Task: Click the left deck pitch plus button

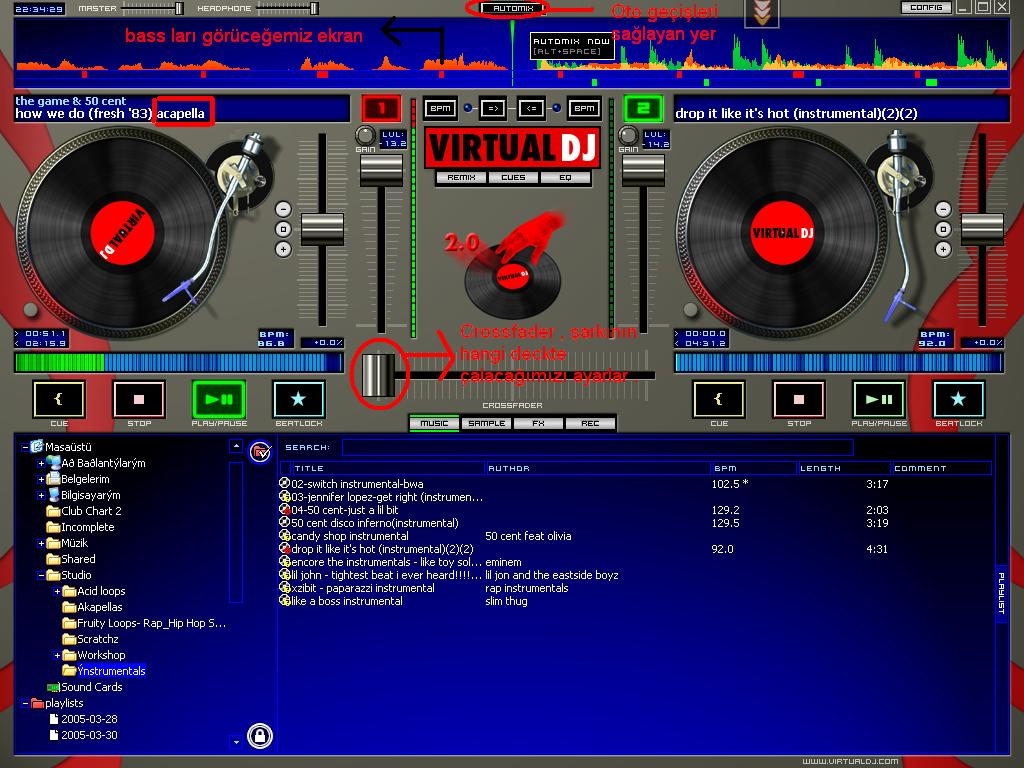Action: coord(283,249)
